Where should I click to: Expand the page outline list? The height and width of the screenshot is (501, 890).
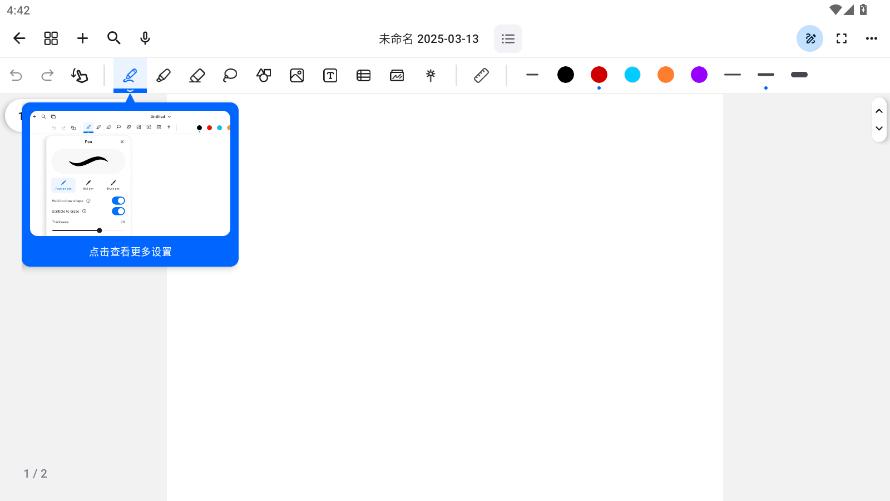click(x=508, y=39)
